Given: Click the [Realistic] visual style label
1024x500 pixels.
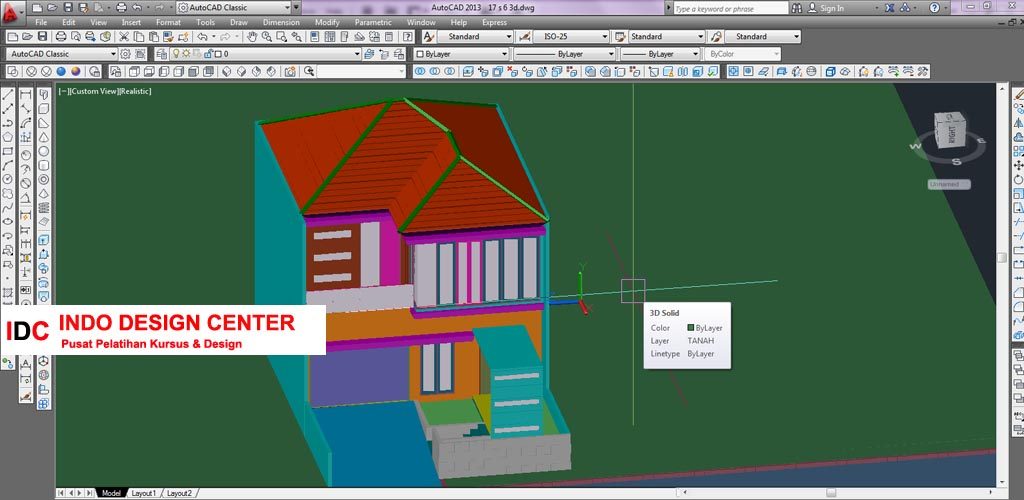Looking at the screenshot, I should point(135,91).
